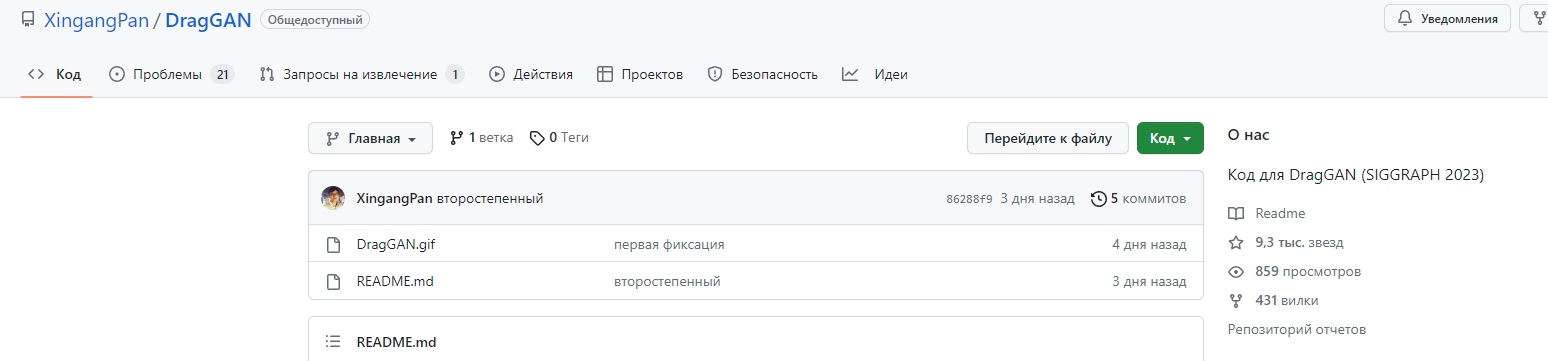The width and height of the screenshot is (1548, 361).
Task: Click the XingangPan avatar in commit row
Action: (x=333, y=198)
